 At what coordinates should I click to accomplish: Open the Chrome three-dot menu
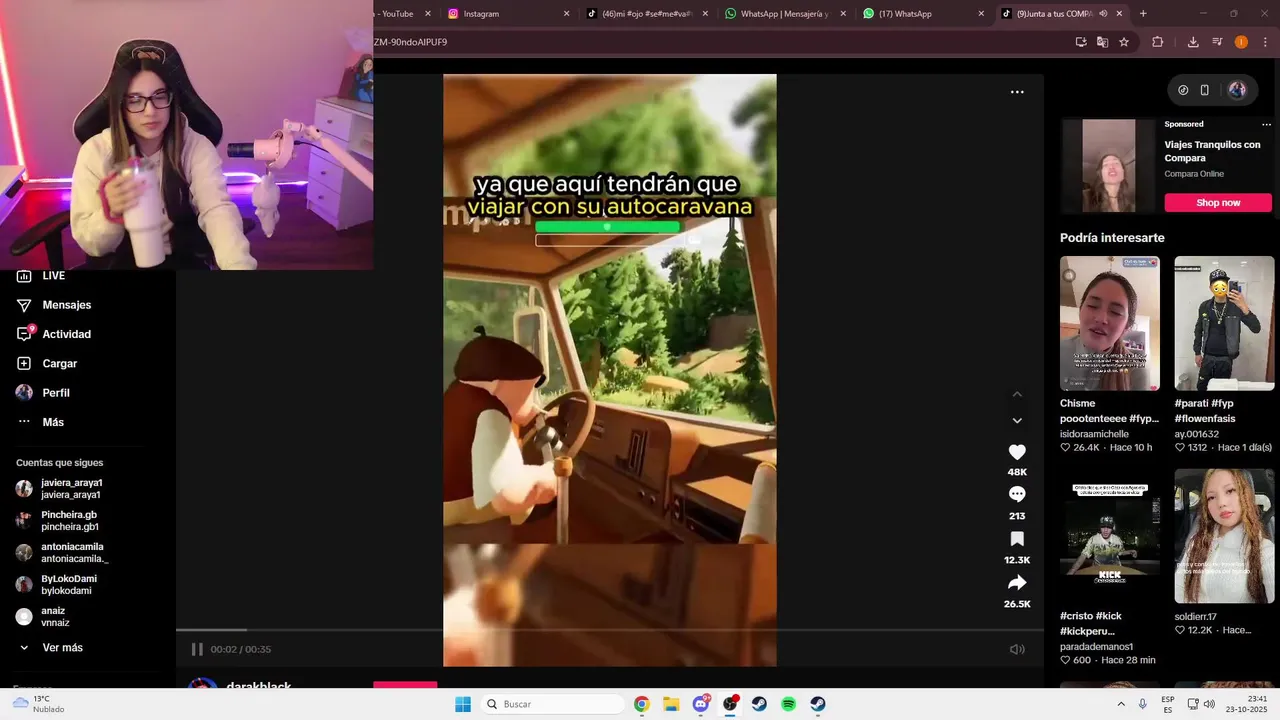coord(1265,42)
